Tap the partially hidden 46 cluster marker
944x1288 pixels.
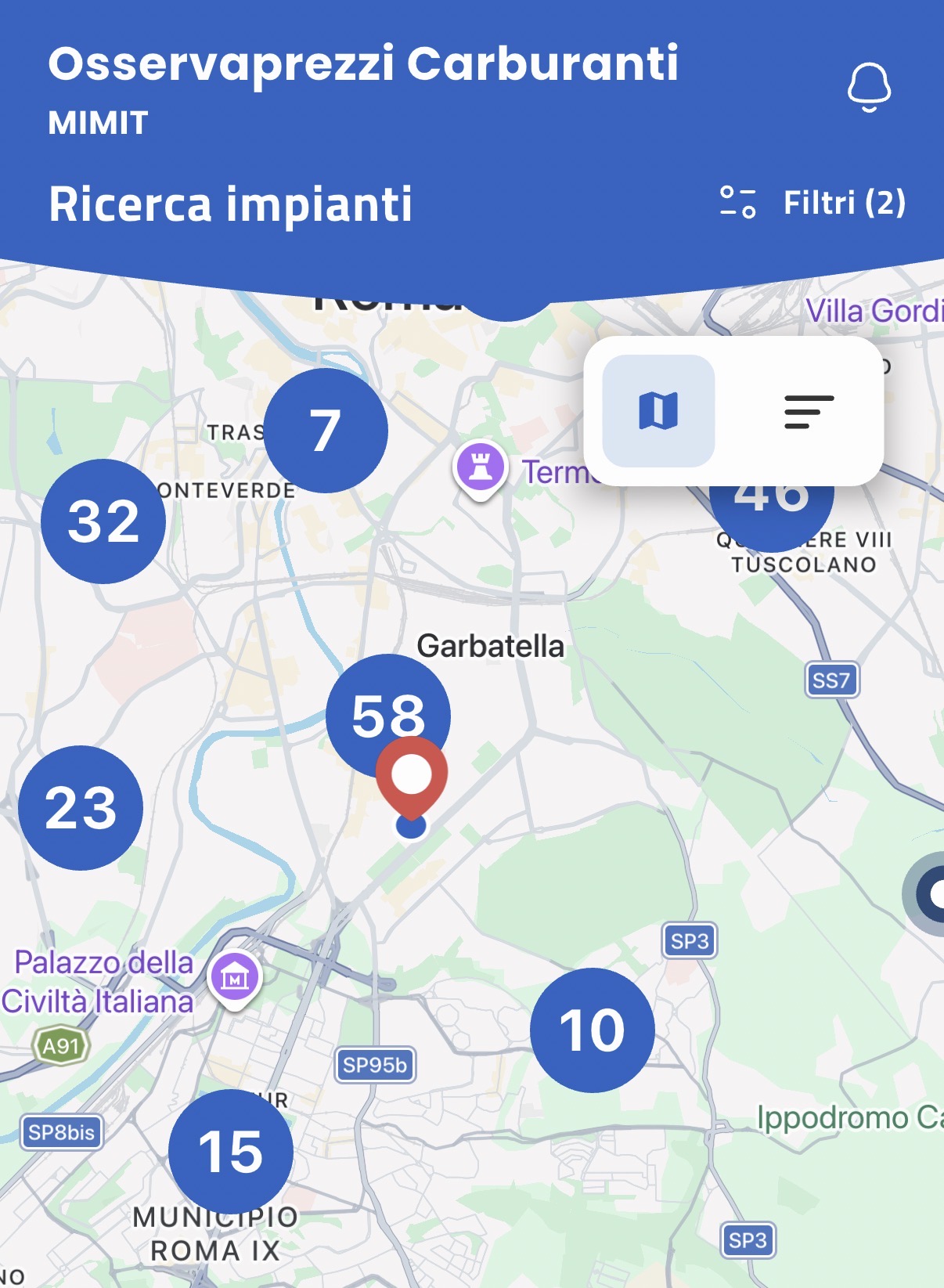pyautogui.click(x=772, y=518)
